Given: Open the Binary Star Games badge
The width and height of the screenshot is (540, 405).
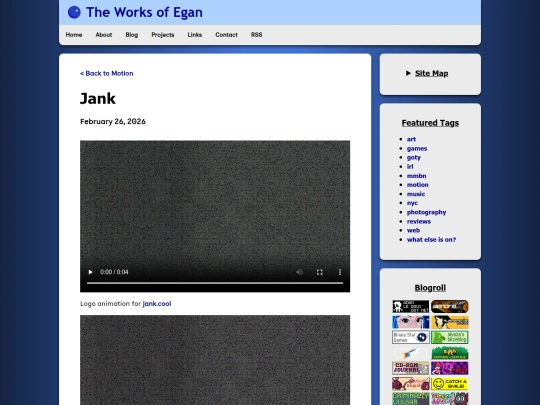Looking at the screenshot, I should [411, 337].
